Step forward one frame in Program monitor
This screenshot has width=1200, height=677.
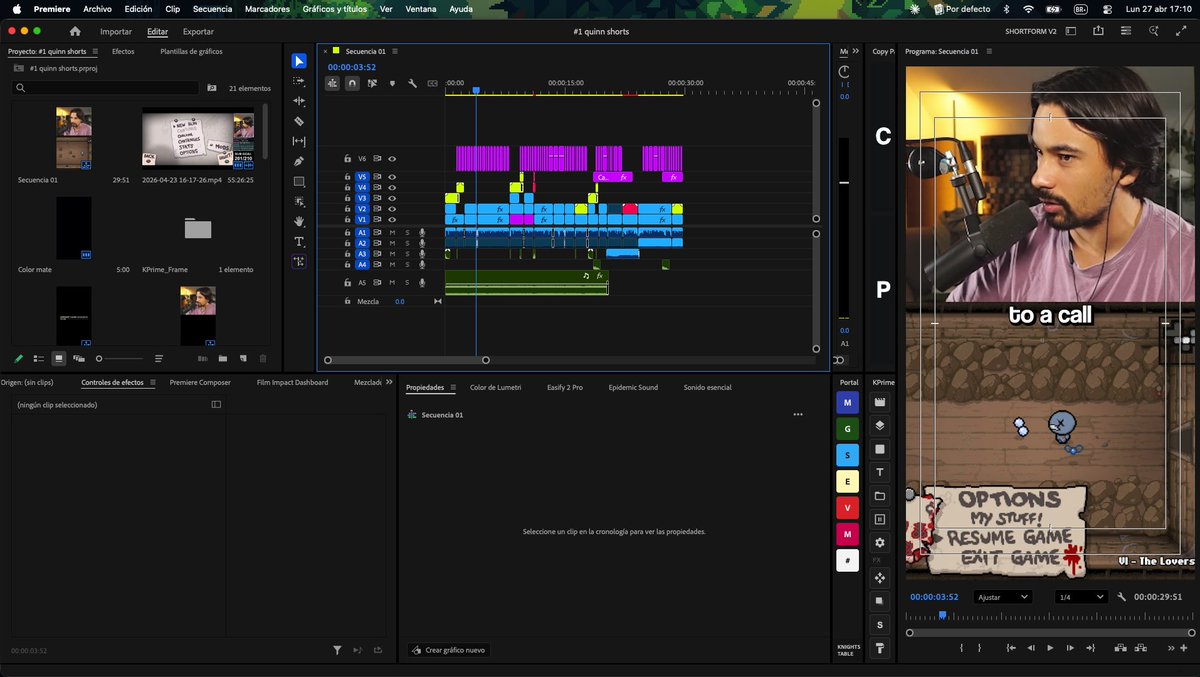click(1070, 648)
